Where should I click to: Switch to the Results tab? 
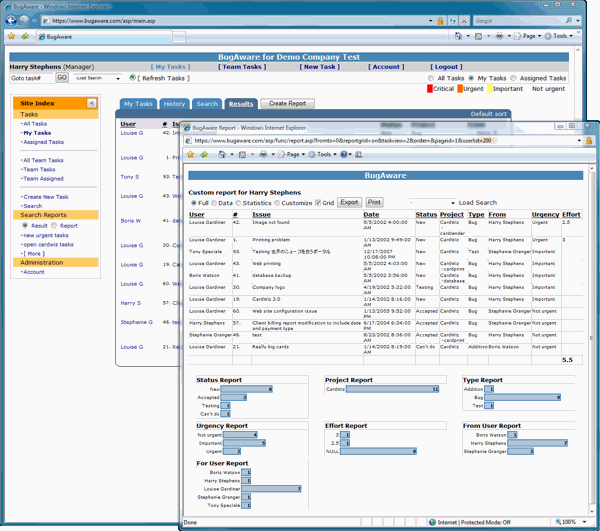[x=241, y=104]
